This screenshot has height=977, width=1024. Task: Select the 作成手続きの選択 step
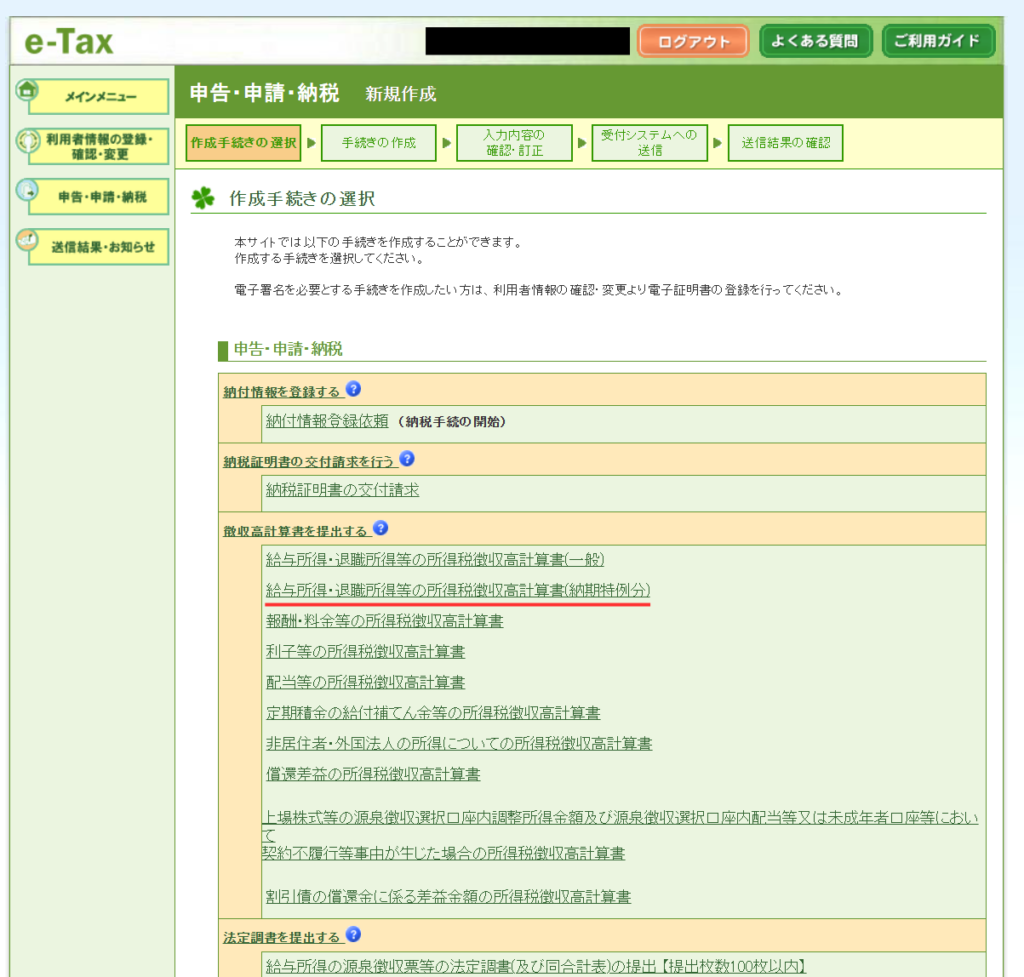(x=244, y=143)
